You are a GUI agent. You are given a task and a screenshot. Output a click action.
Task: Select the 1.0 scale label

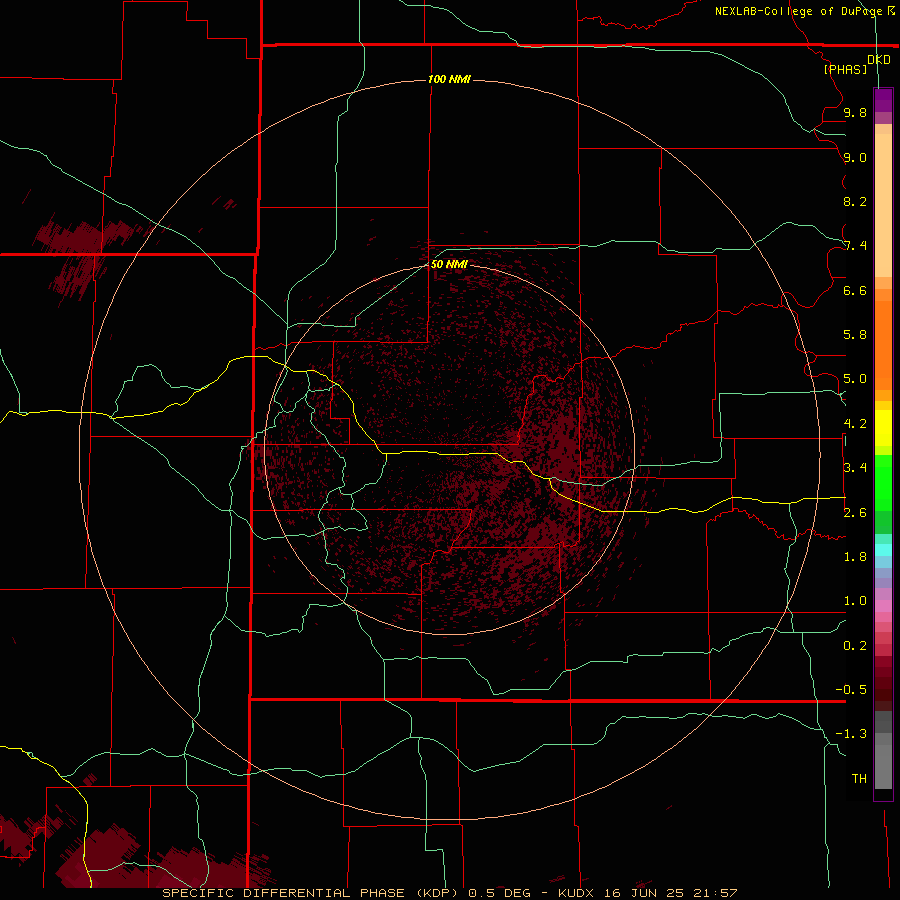(x=855, y=601)
